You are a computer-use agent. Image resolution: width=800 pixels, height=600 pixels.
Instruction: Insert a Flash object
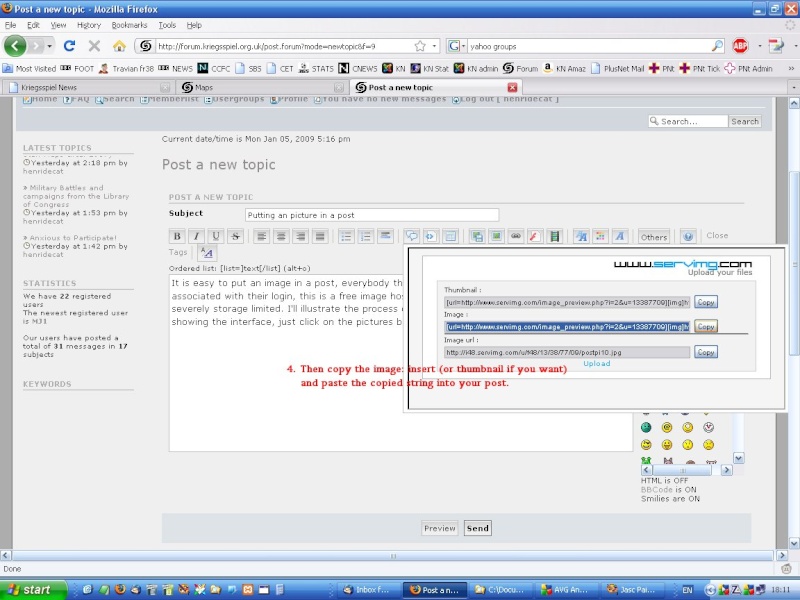point(535,236)
